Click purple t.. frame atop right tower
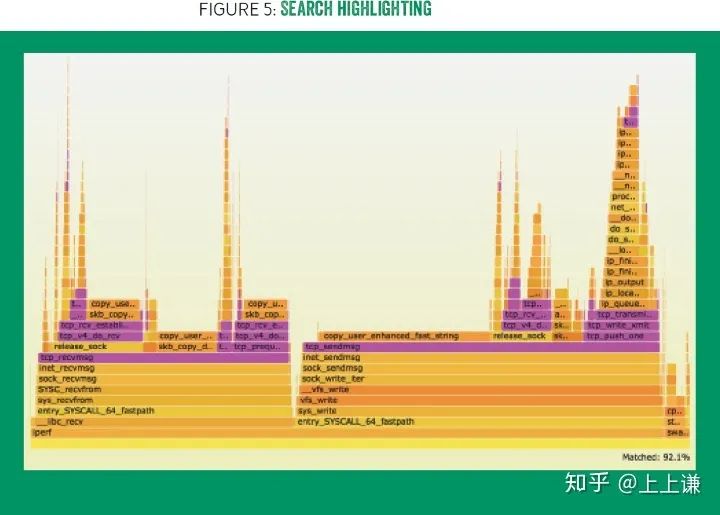Viewport: 720px width, 515px height. [x=630, y=122]
